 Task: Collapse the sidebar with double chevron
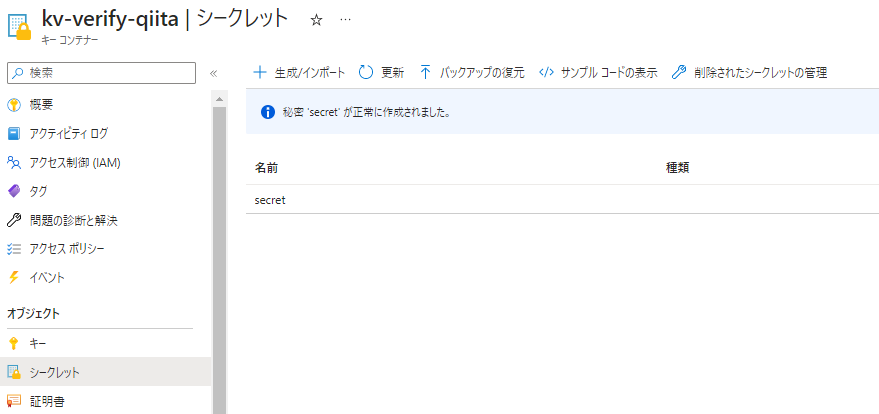coord(213,73)
